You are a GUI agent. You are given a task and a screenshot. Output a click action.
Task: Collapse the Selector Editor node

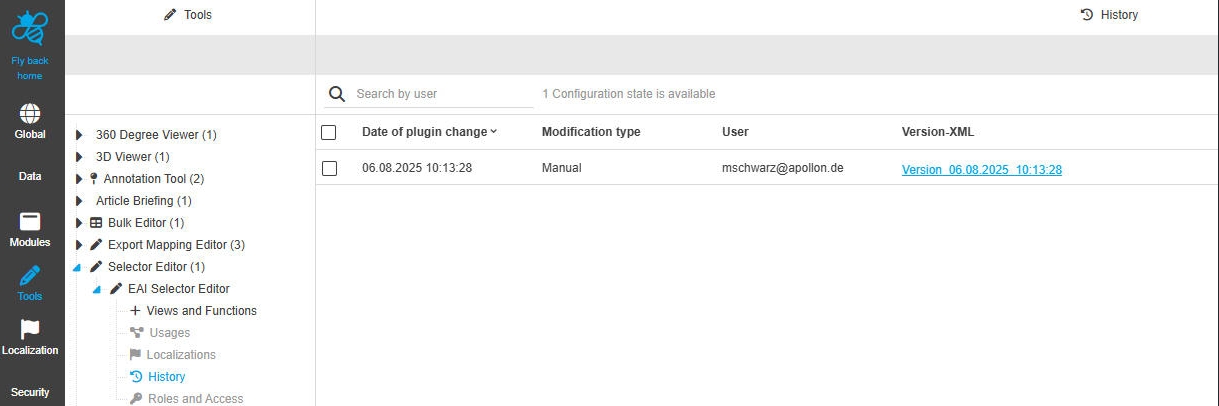(x=78, y=268)
